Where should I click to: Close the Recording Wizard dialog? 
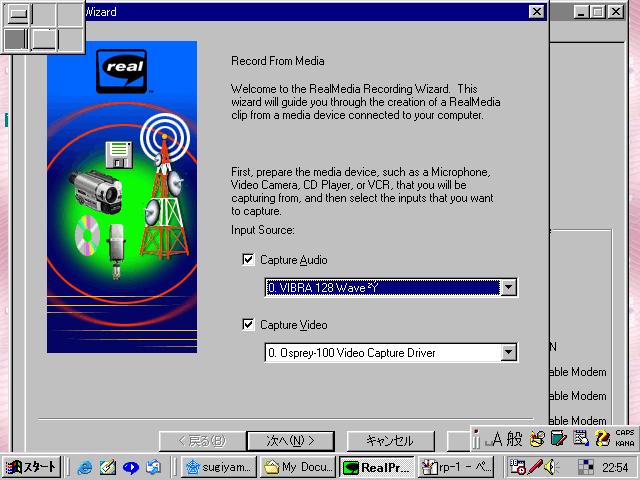coord(537,12)
